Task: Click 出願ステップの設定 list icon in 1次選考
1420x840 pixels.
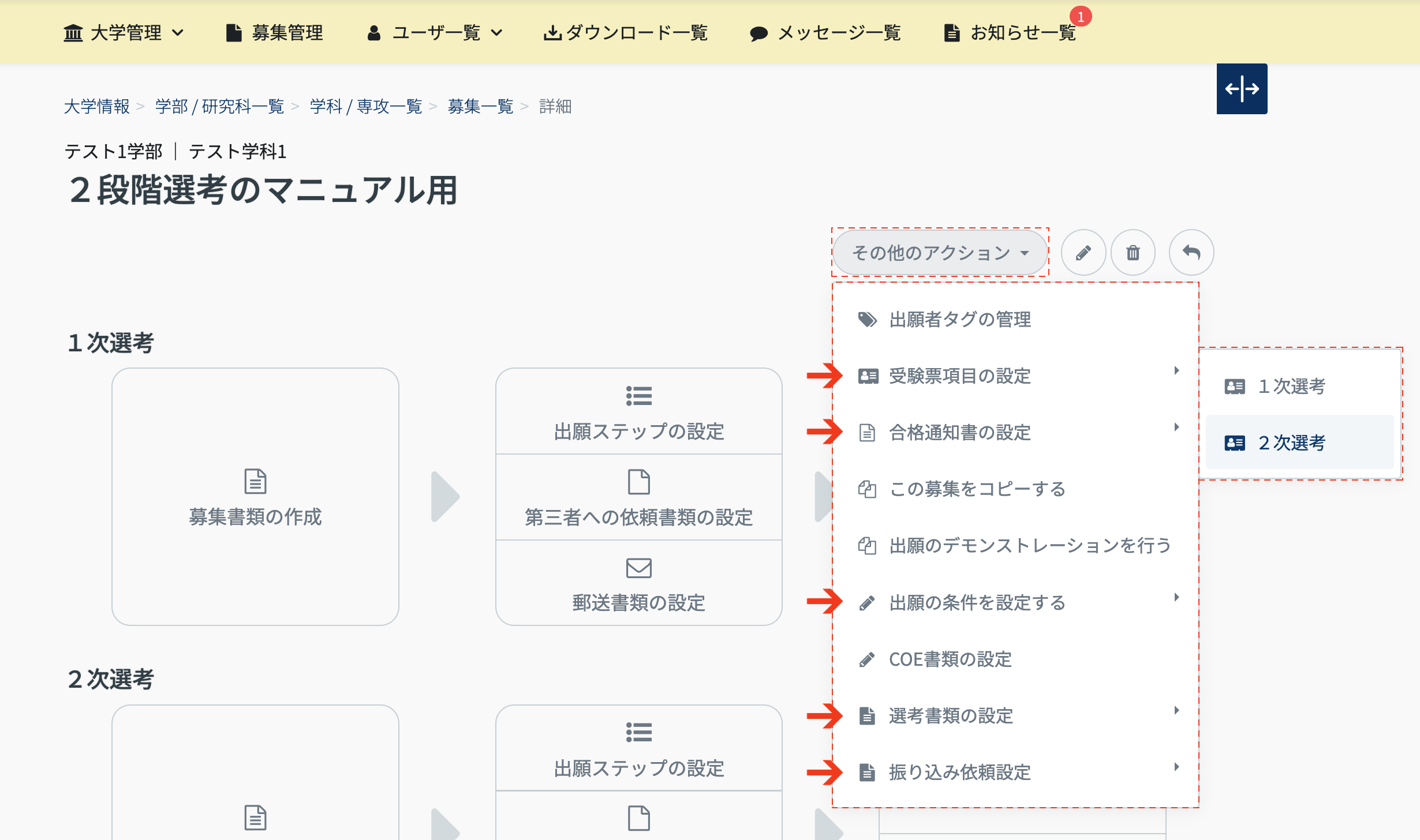Action: (638, 396)
